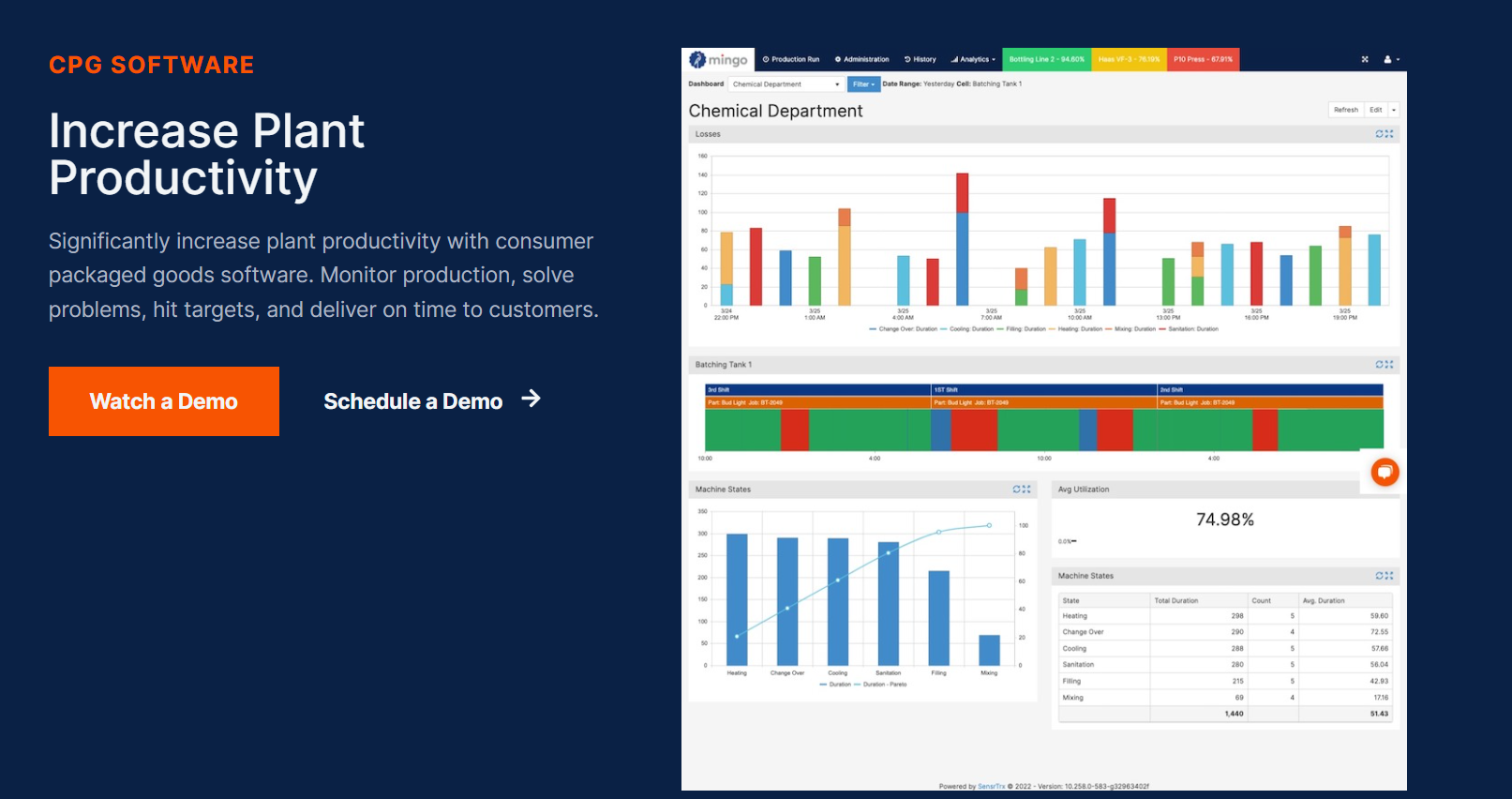This screenshot has width=1512, height=799.
Task: Expand the Losses panel to fullscreen
Action: tap(1390, 134)
